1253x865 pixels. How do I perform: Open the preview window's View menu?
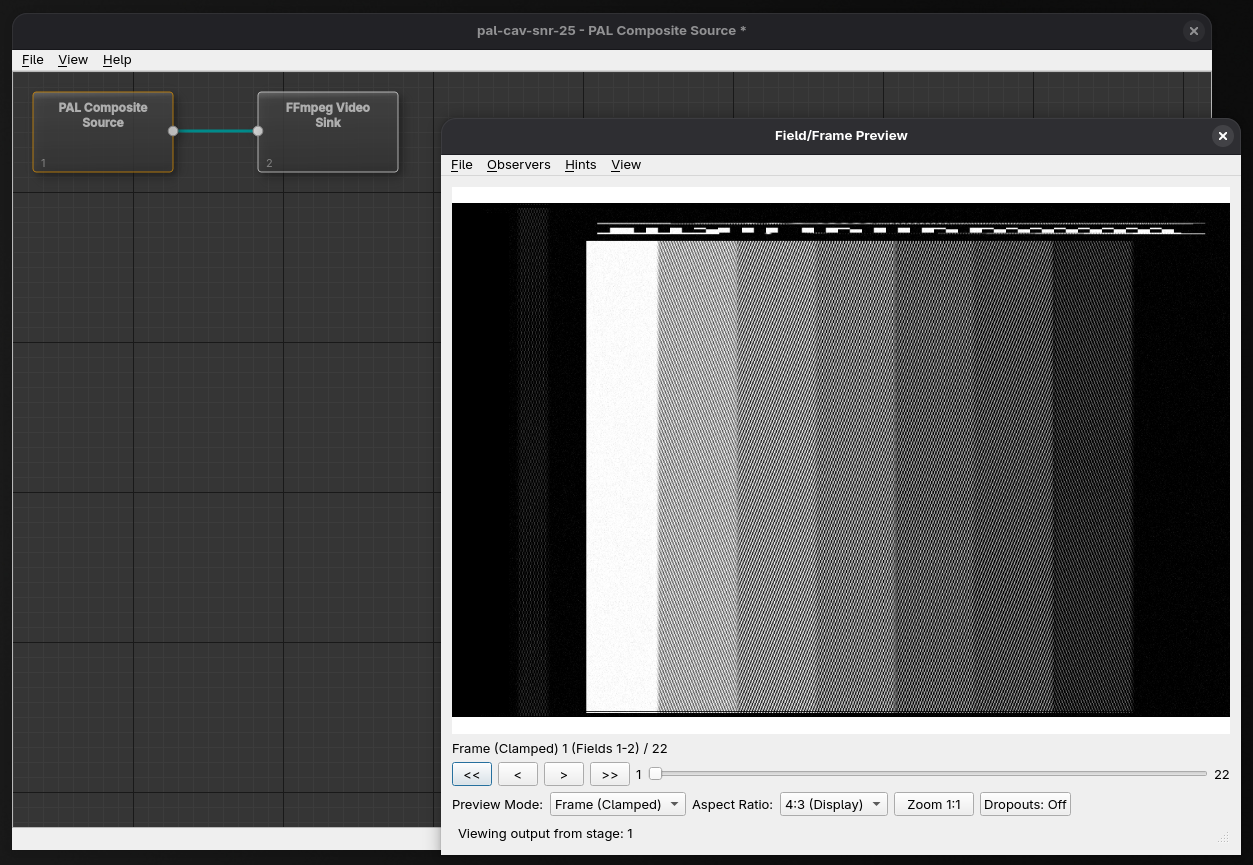coord(626,165)
